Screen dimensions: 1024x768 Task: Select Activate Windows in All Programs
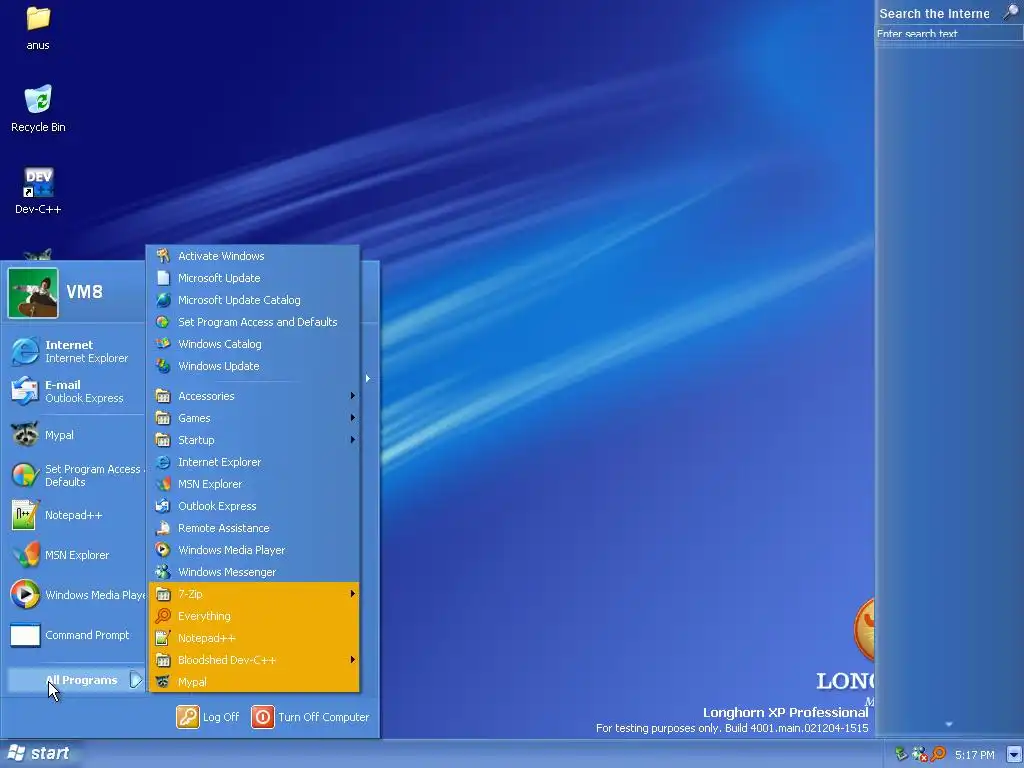tap(254, 256)
